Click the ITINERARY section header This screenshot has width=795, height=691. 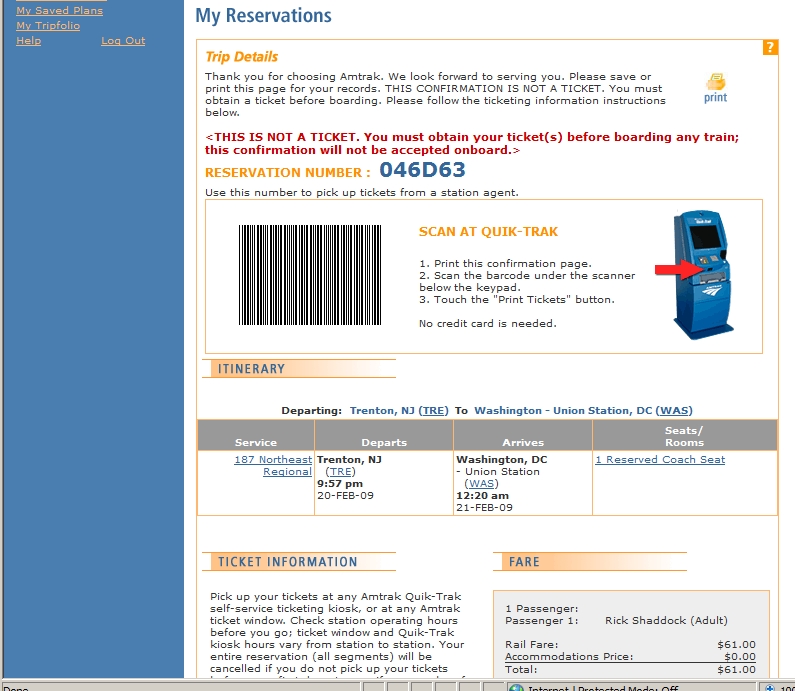tap(299, 369)
